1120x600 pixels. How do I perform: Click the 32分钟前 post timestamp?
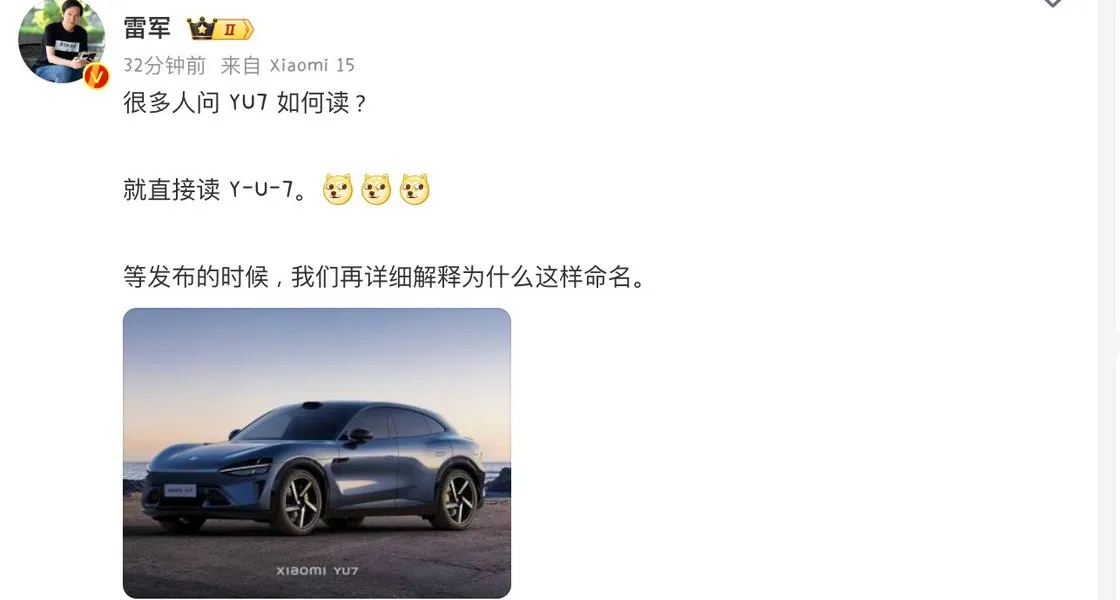(x=164, y=65)
